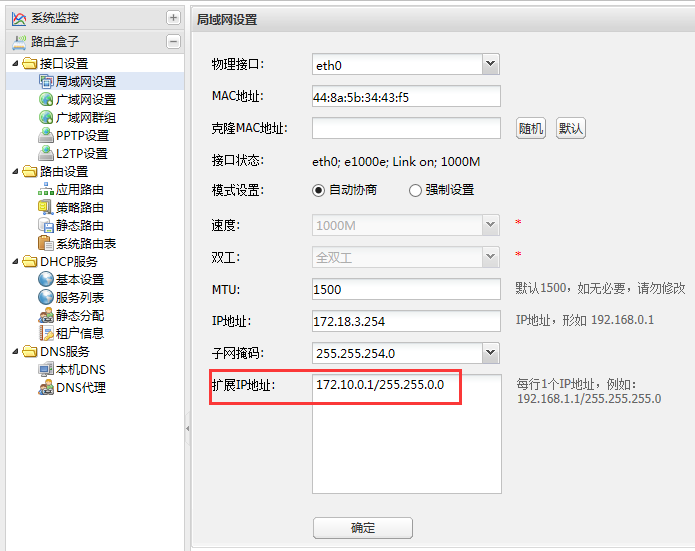Click the PPTP设置 icon
The image size is (695, 551).
tap(46, 135)
